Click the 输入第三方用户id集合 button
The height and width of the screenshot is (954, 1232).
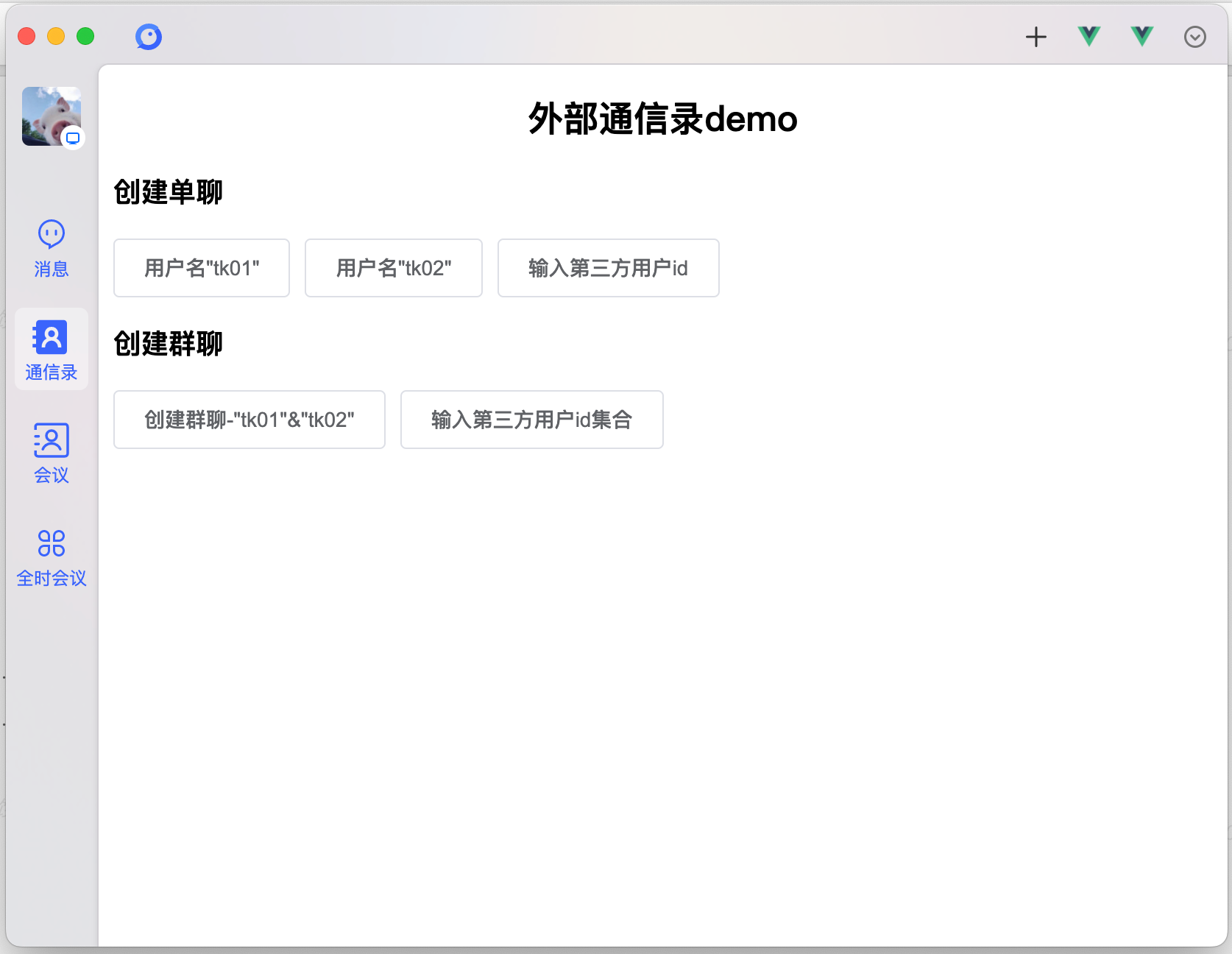pos(531,420)
